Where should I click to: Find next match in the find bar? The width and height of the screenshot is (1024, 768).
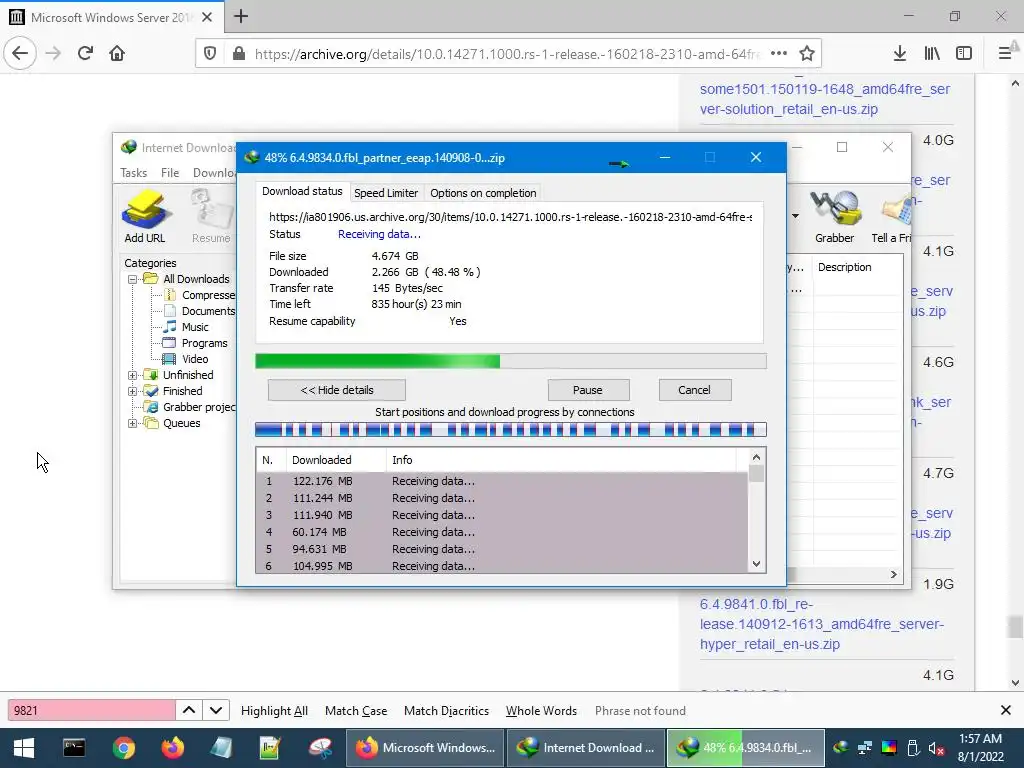click(216, 711)
